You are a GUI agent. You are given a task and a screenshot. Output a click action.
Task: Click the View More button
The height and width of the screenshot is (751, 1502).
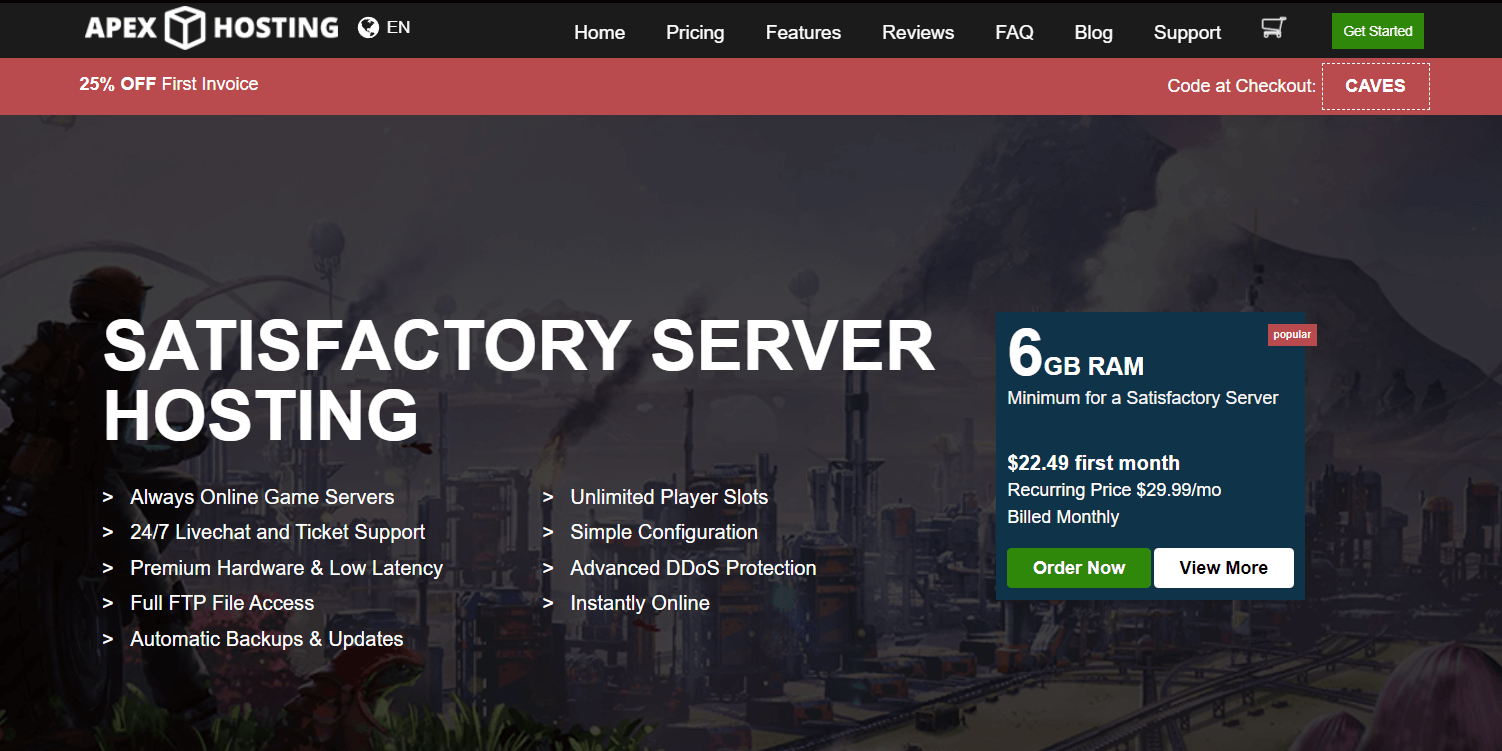(x=1223, y=568)
